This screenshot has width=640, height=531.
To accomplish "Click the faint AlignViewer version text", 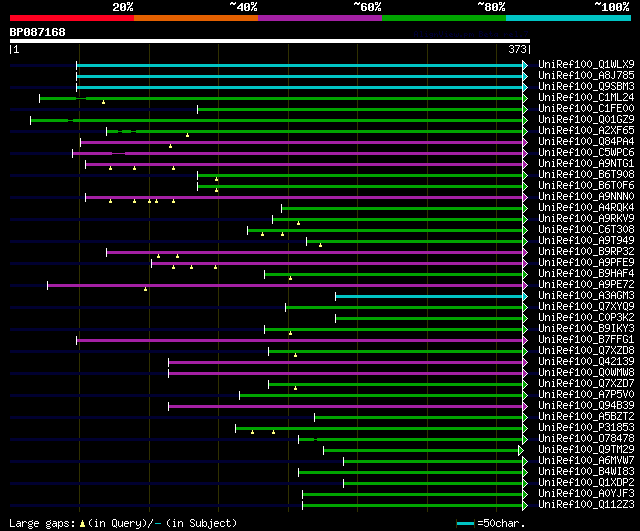I will (471, 34).
